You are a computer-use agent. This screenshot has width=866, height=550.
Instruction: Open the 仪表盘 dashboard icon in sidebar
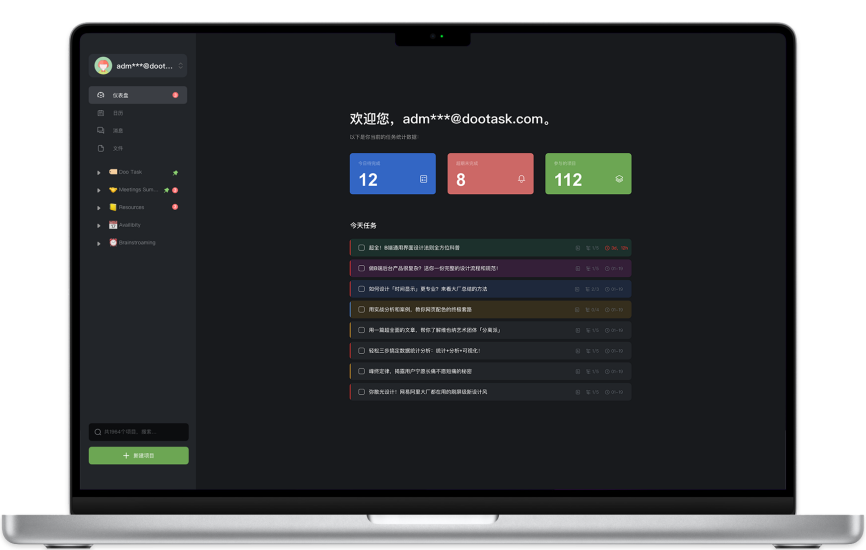coord(100,95)
